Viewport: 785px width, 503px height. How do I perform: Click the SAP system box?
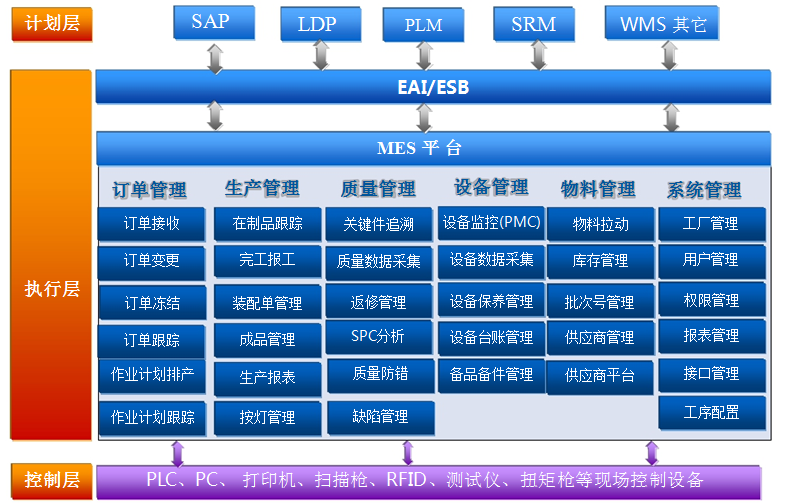click(214, 23)
